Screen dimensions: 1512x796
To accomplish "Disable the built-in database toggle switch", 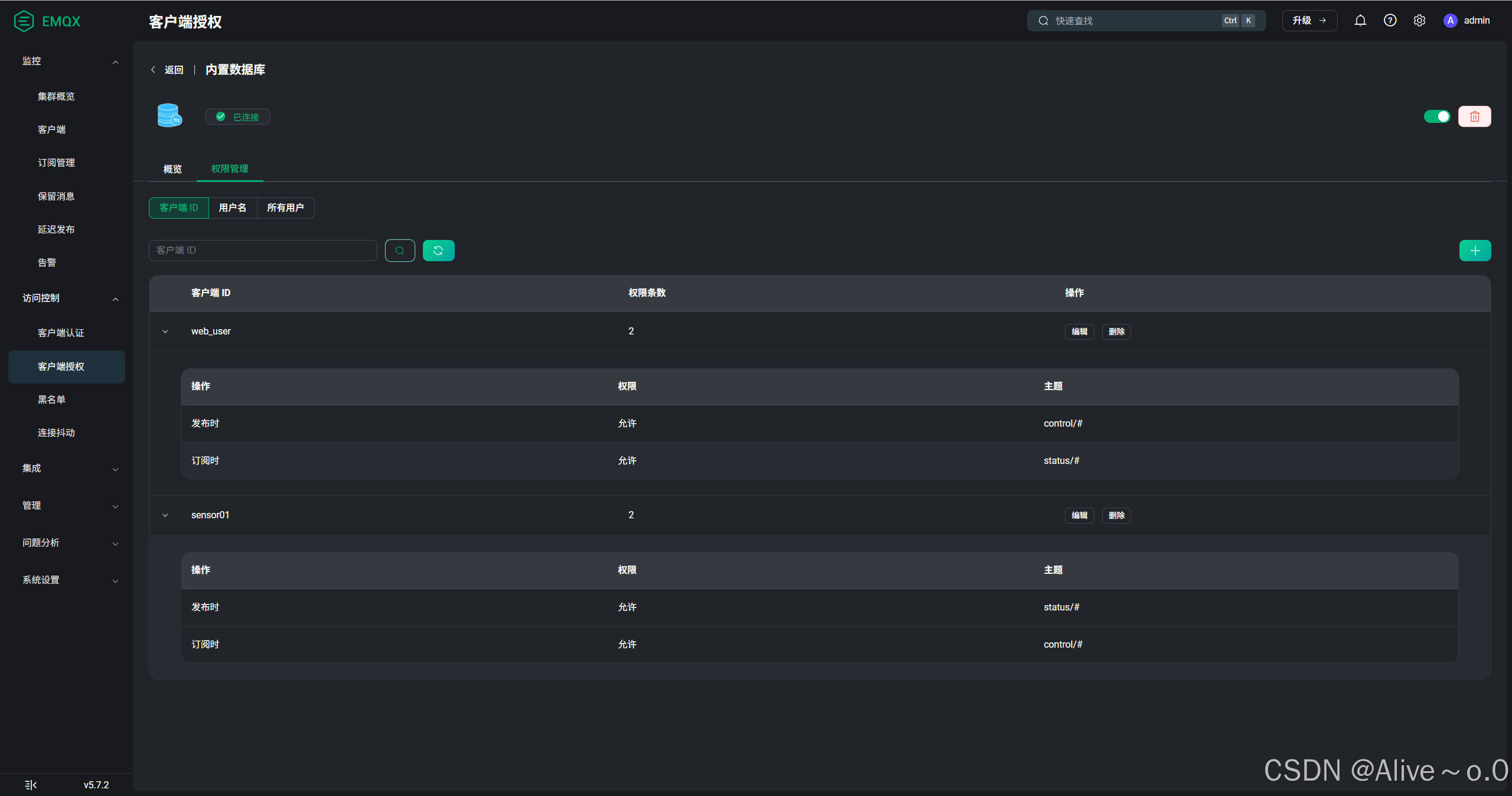I will [1436, 116].
